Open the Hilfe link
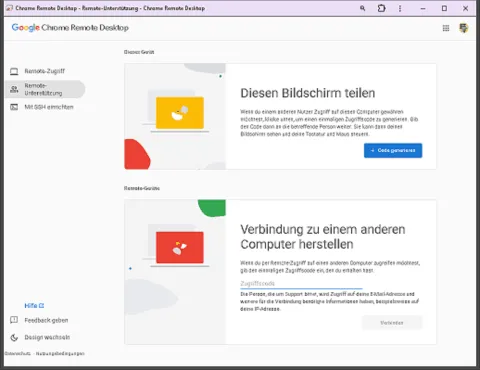 (x=34, y=305)
